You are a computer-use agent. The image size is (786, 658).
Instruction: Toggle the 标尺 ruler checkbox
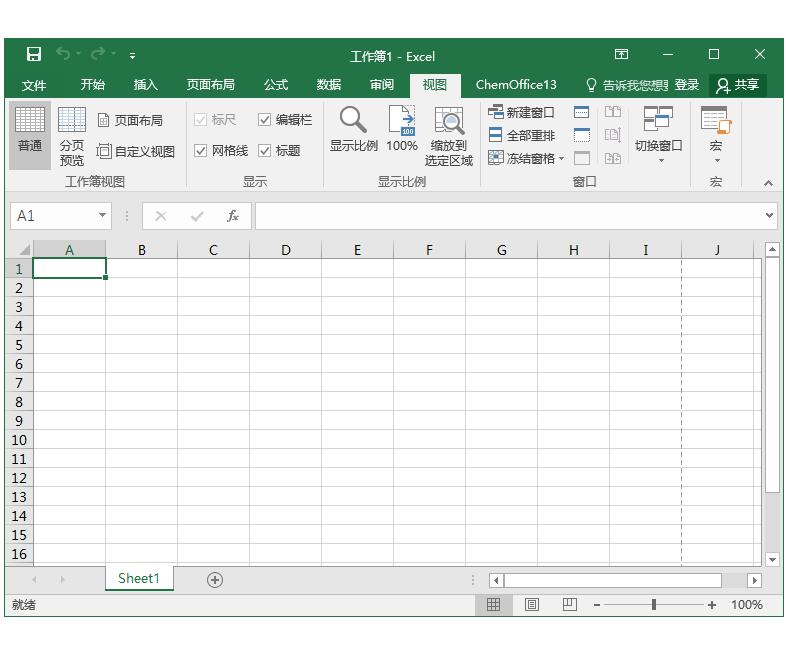pyautogui.click(x=201, y=120)
